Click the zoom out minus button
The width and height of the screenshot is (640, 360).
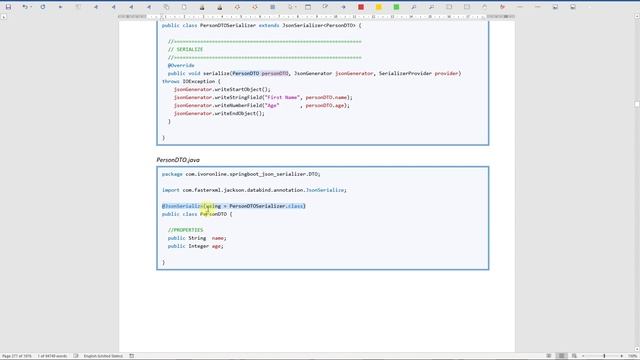583,356
